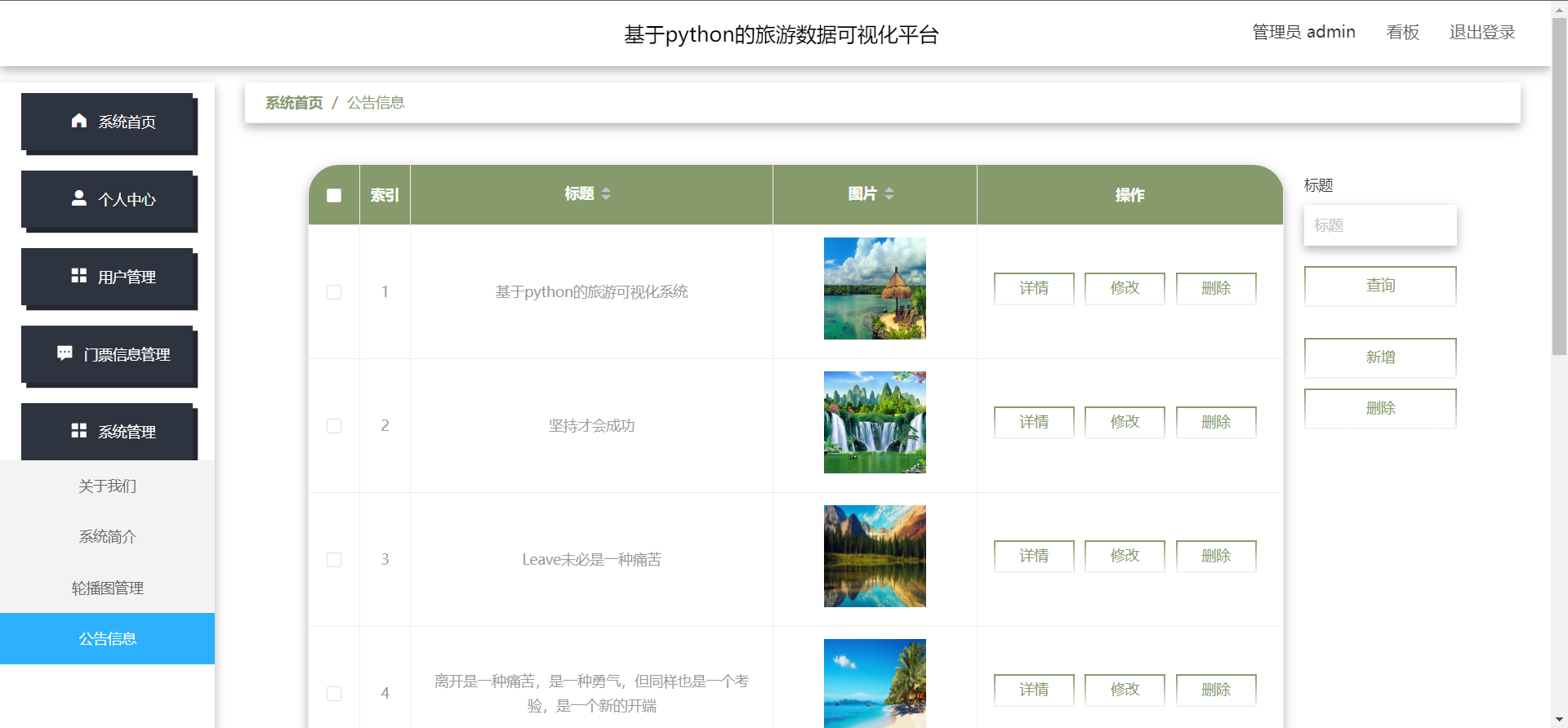Click the person icon beside 个人中心
The height and width of the screenshot is (728, 1568).
coord(79,198)
